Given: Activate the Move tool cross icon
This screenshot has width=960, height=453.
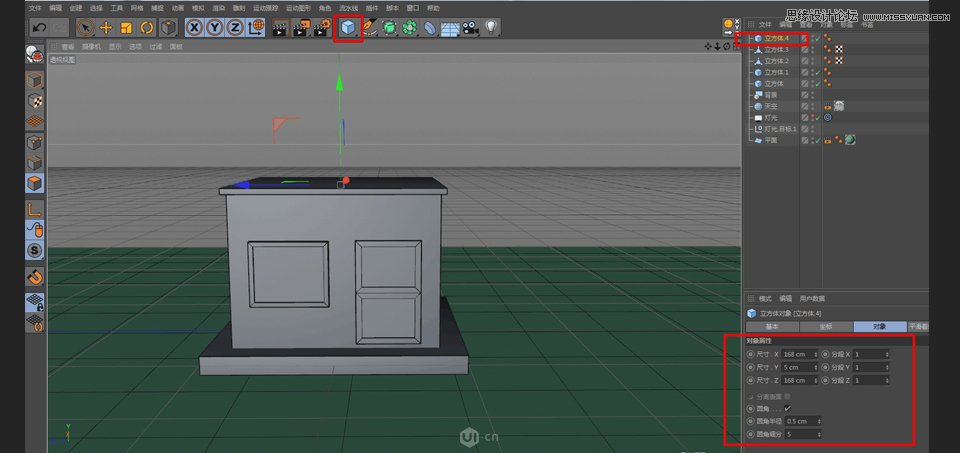Looking at the screenshot, I should coord(106,28).
